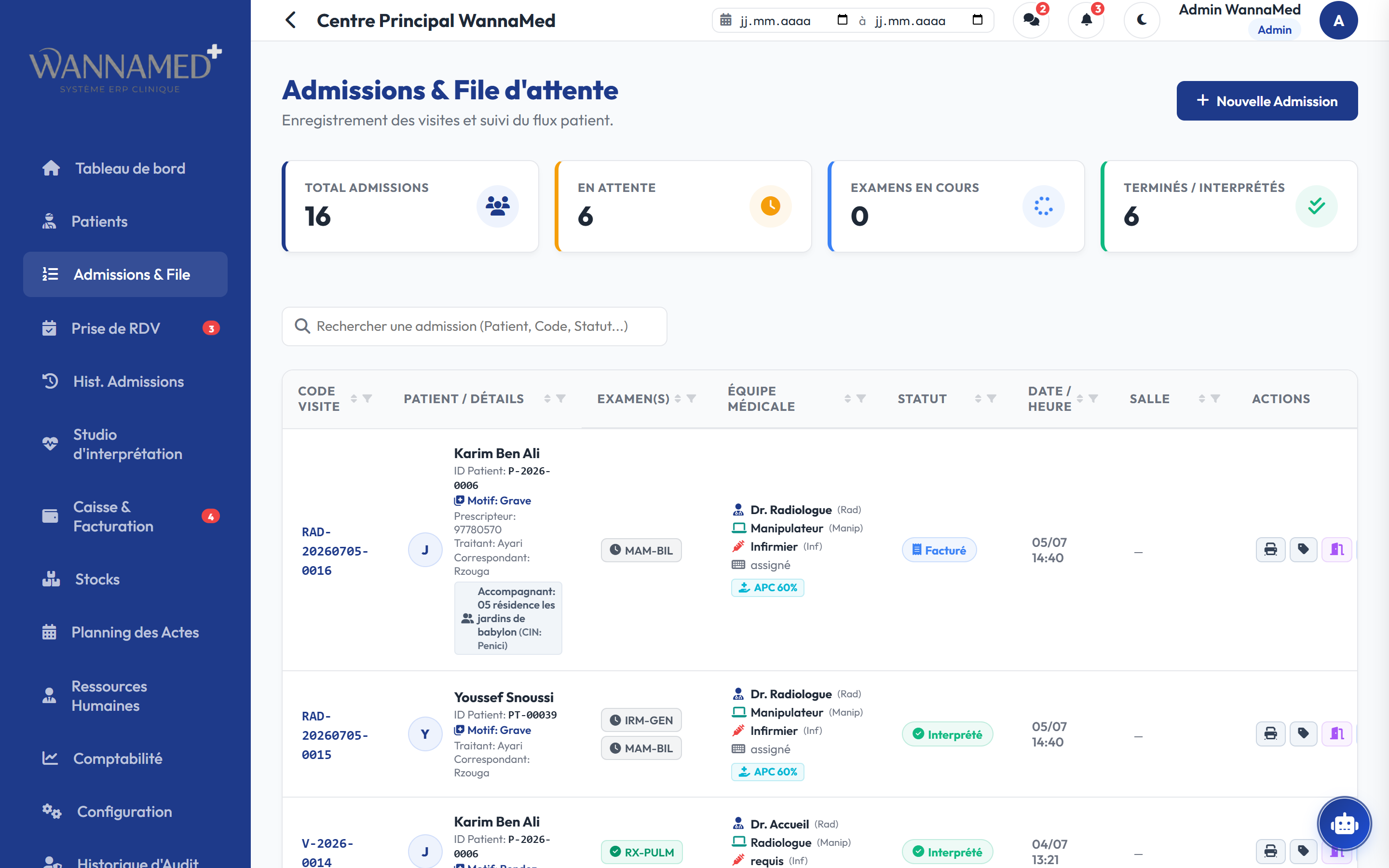Open filter for Équipe Médicale column
The width and height of the screenshot is (1389, 868).
(861, 398)
